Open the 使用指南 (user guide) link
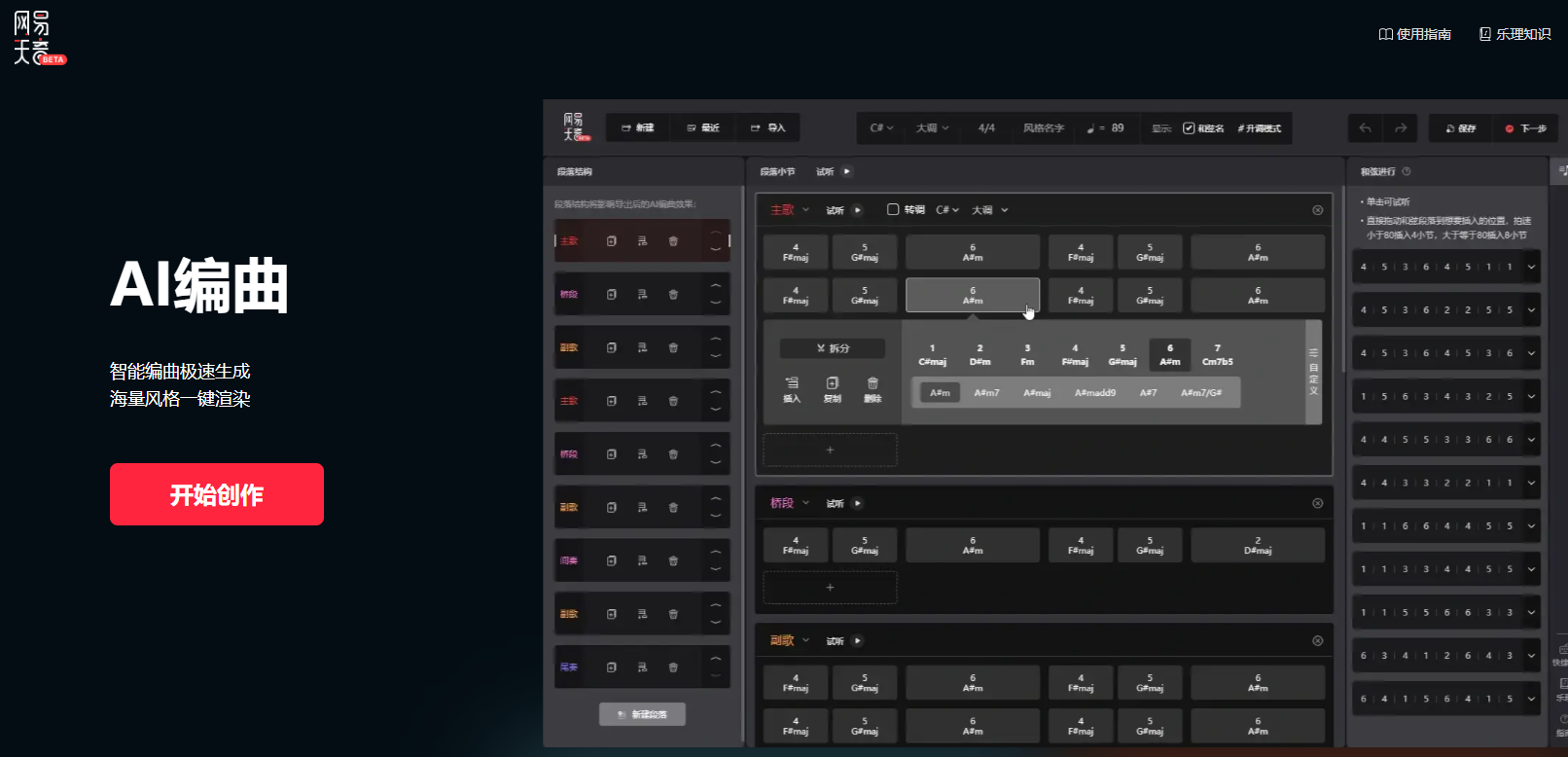The height and width of the screenshot is (757, 1568). click(x=1415, y=34)
